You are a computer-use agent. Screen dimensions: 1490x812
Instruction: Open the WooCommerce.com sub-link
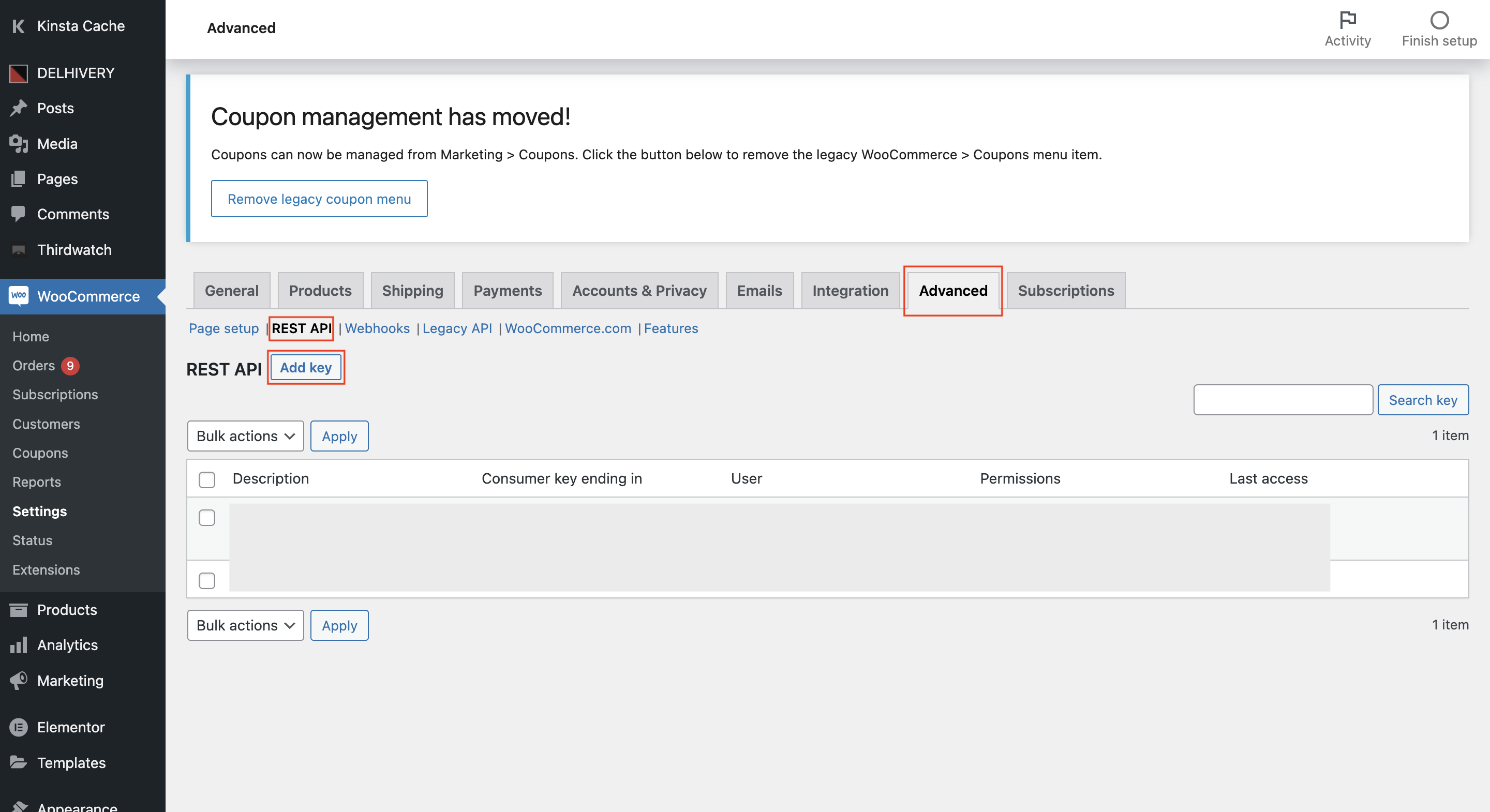pos(568,328)
